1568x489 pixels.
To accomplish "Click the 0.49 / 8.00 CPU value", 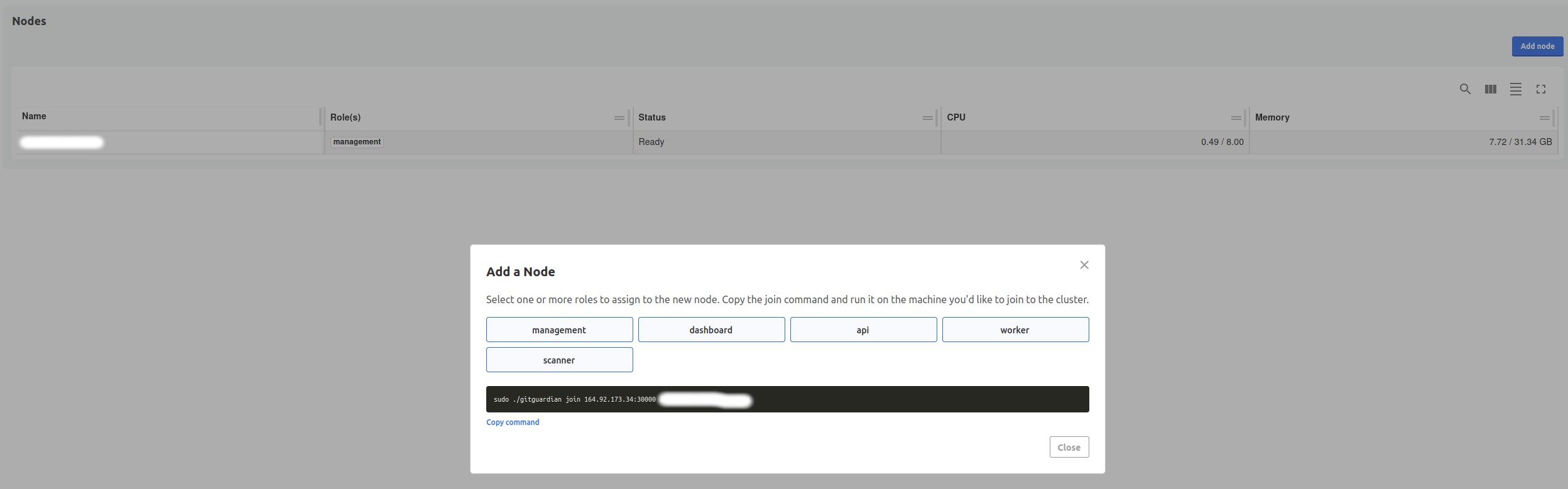I will [1222, 142].
